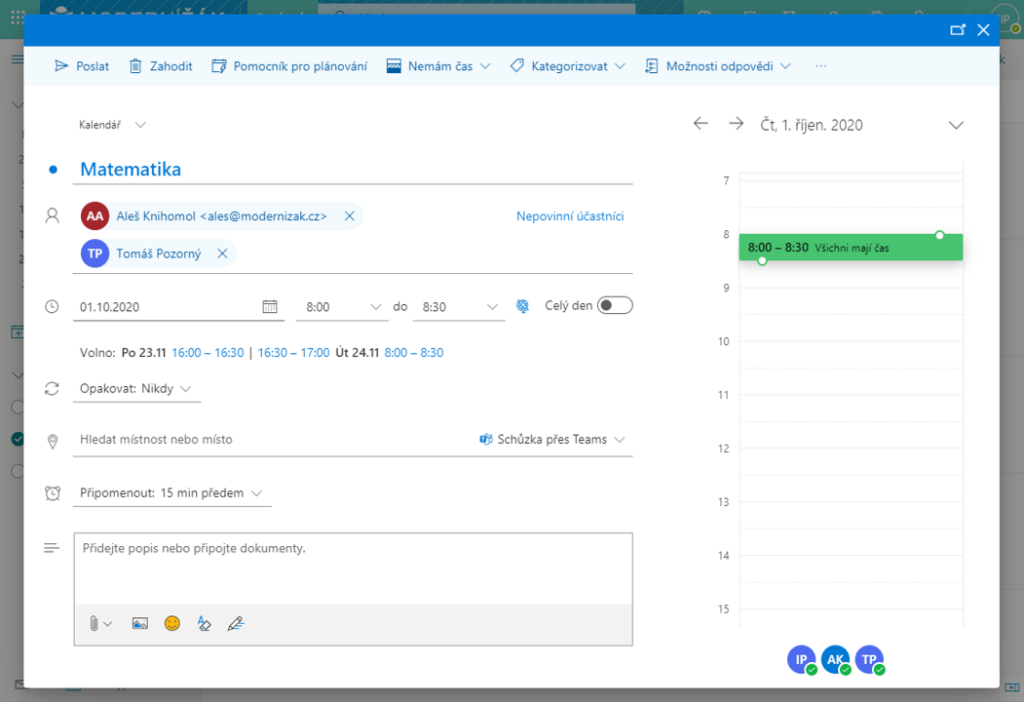Select the suggested time 16:00 – 16:30
Viewport: 1024px width, 702px height.
(208, 353)
